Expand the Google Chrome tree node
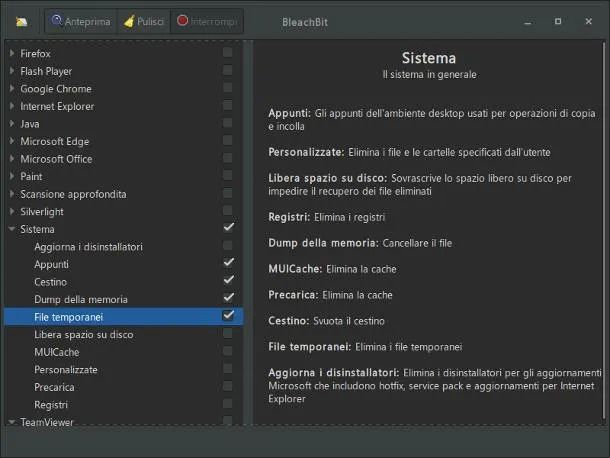 pos(12,88)
